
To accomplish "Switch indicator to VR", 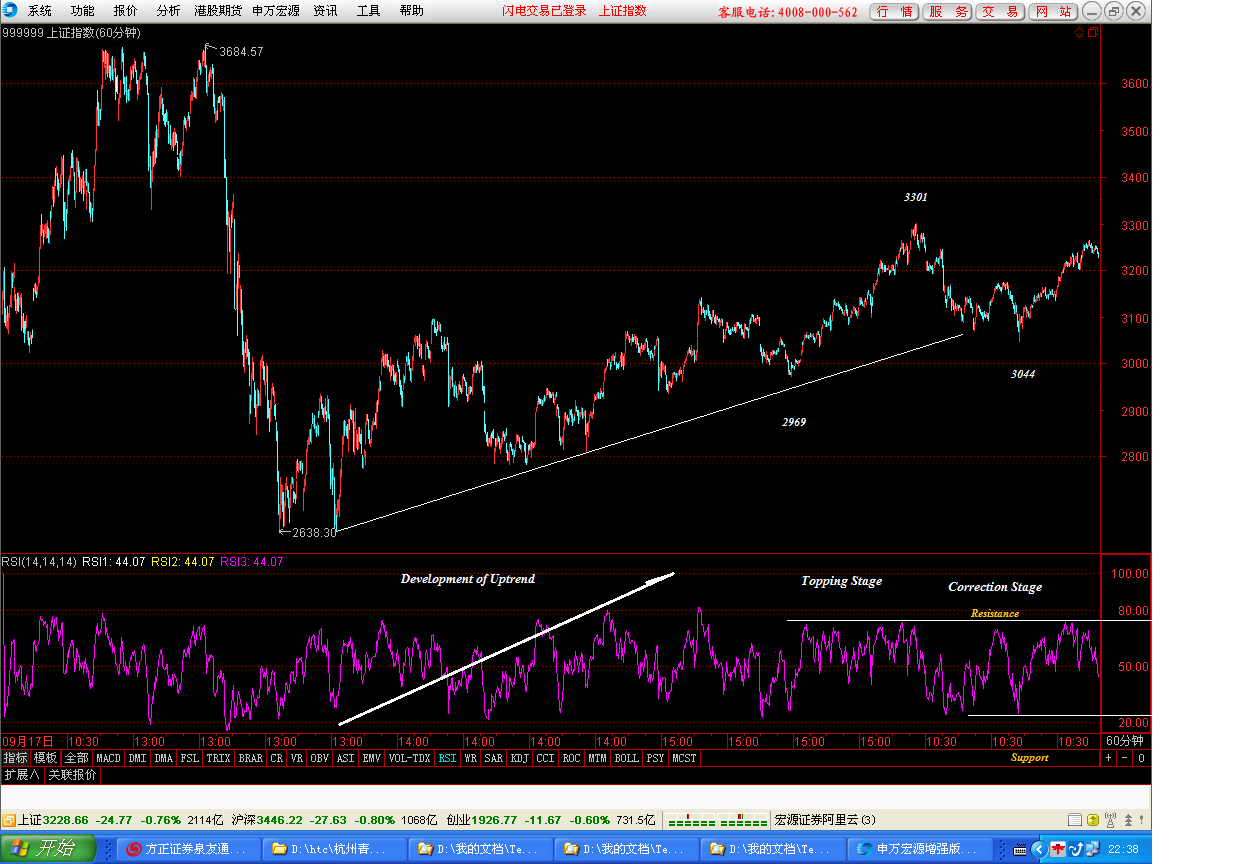I will (296, 758).
